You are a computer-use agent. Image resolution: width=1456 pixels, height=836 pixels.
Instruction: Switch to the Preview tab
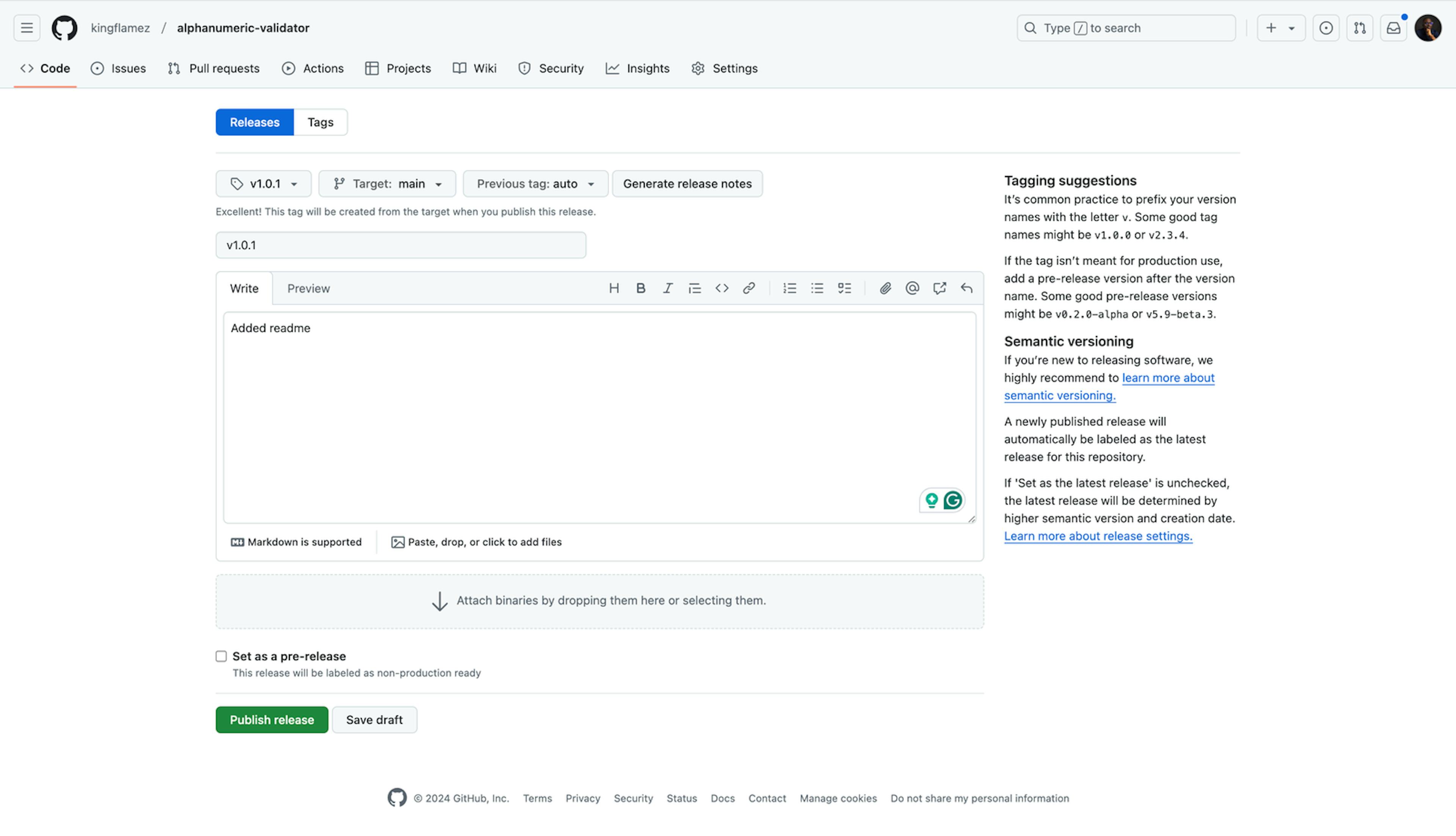point(308,288)
